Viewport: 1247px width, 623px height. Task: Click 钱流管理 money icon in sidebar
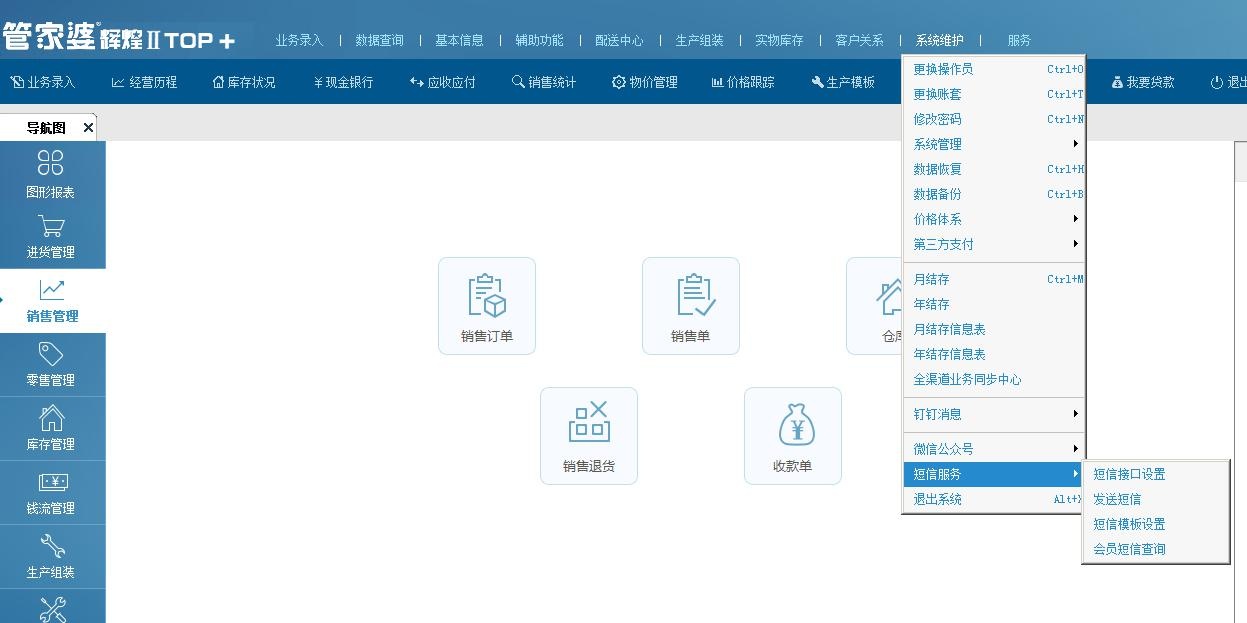pyautogui.click(x=51, y=492)
